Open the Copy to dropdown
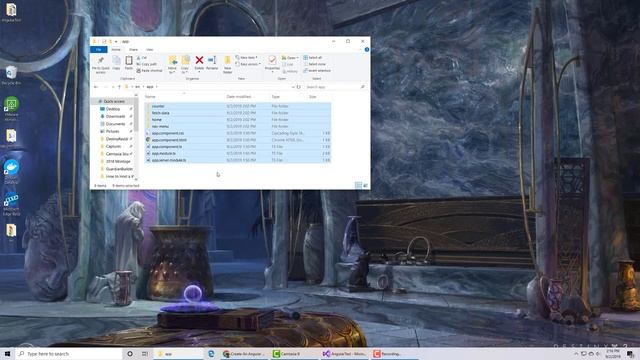The image size is (640, 360). tap(185, 64)
